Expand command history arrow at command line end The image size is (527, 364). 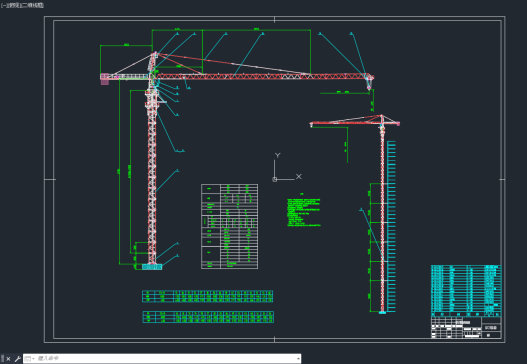(x=298, y=359)
